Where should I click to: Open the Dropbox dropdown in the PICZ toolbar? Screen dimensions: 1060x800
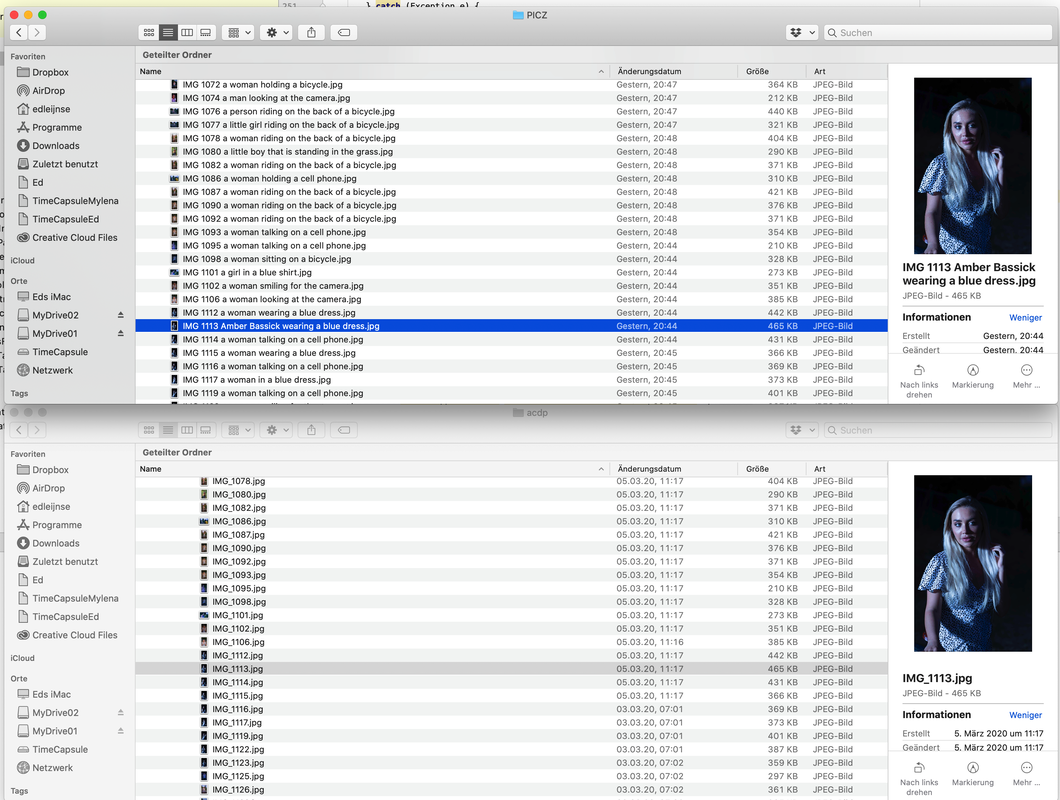[x=802, y=33]
